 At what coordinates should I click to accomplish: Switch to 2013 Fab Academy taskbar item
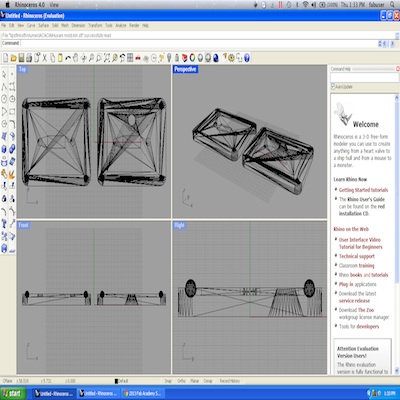tap(143, 393)
